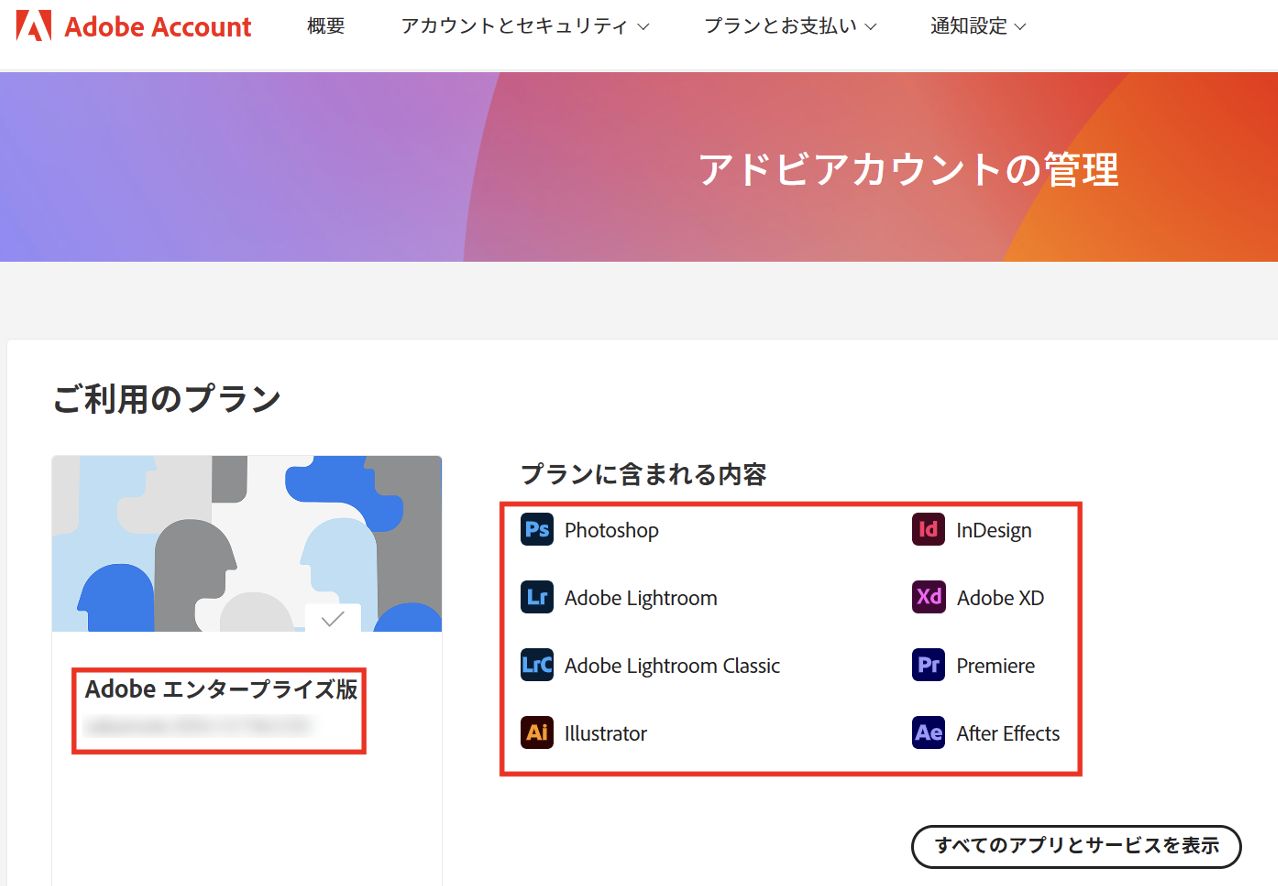Click the checkmark on the plan card
Image resolution: width=1278 pixels, height=886 pixels.
pos(333,619)
